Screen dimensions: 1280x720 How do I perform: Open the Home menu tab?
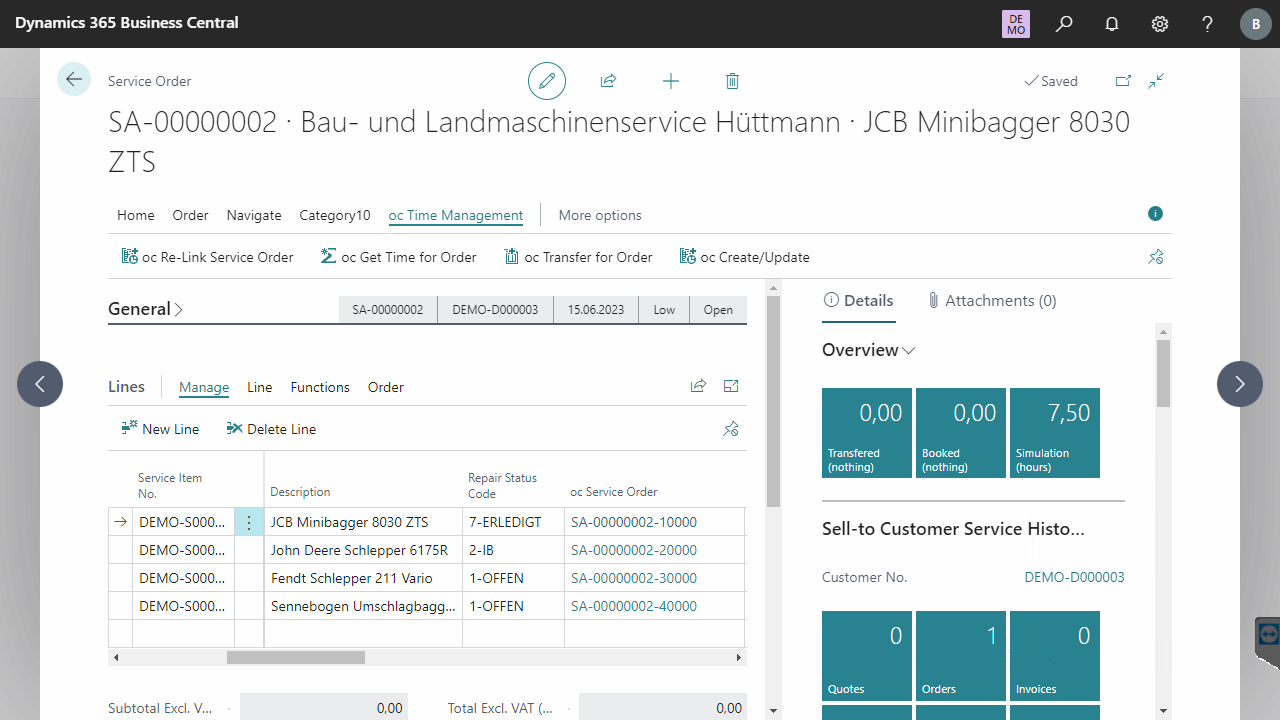click(x=136, y=215)
